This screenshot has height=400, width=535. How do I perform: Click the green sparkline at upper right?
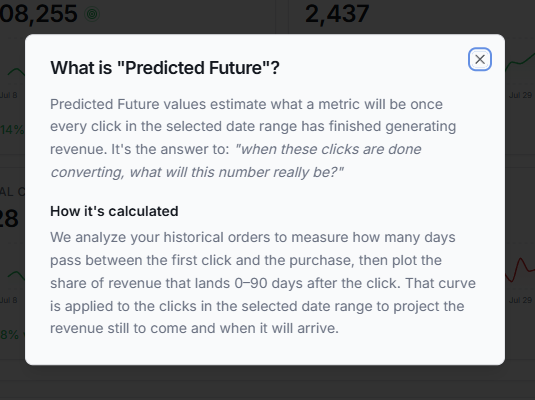(x=520, y=60)
